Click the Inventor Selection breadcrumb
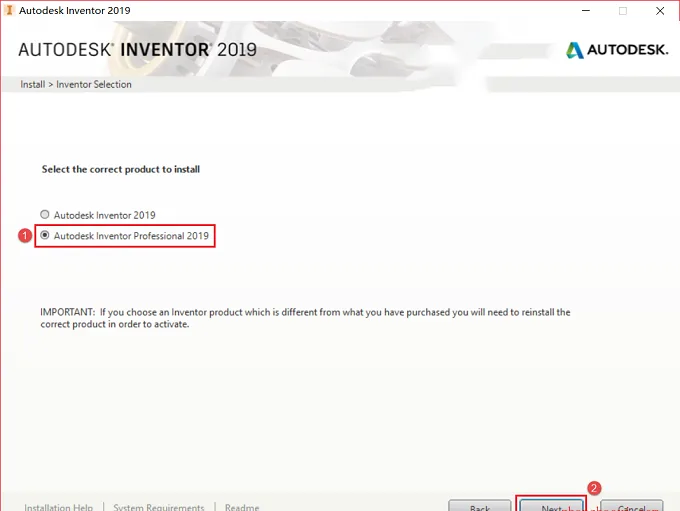 [94, 84]
